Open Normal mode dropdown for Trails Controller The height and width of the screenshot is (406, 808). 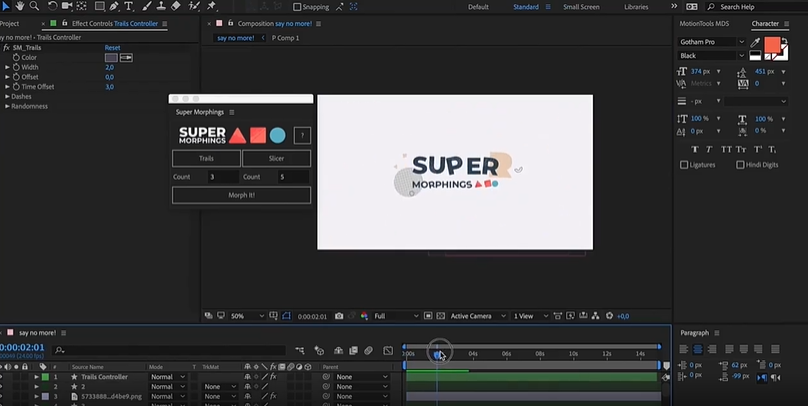coord(167,377)
